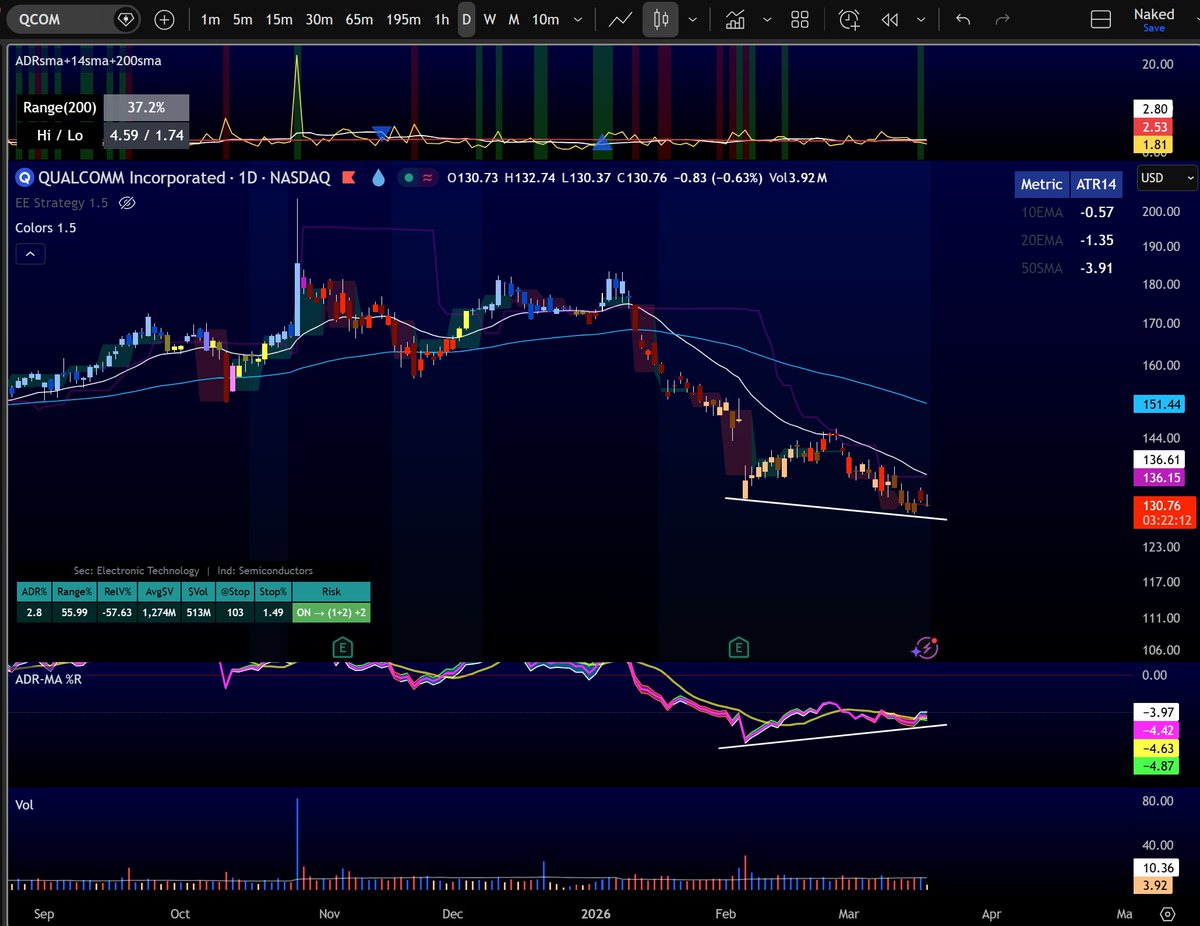This screenshot has height=926, width=1200.
Task: Undo the last chart action
Action: pos(963,19)
